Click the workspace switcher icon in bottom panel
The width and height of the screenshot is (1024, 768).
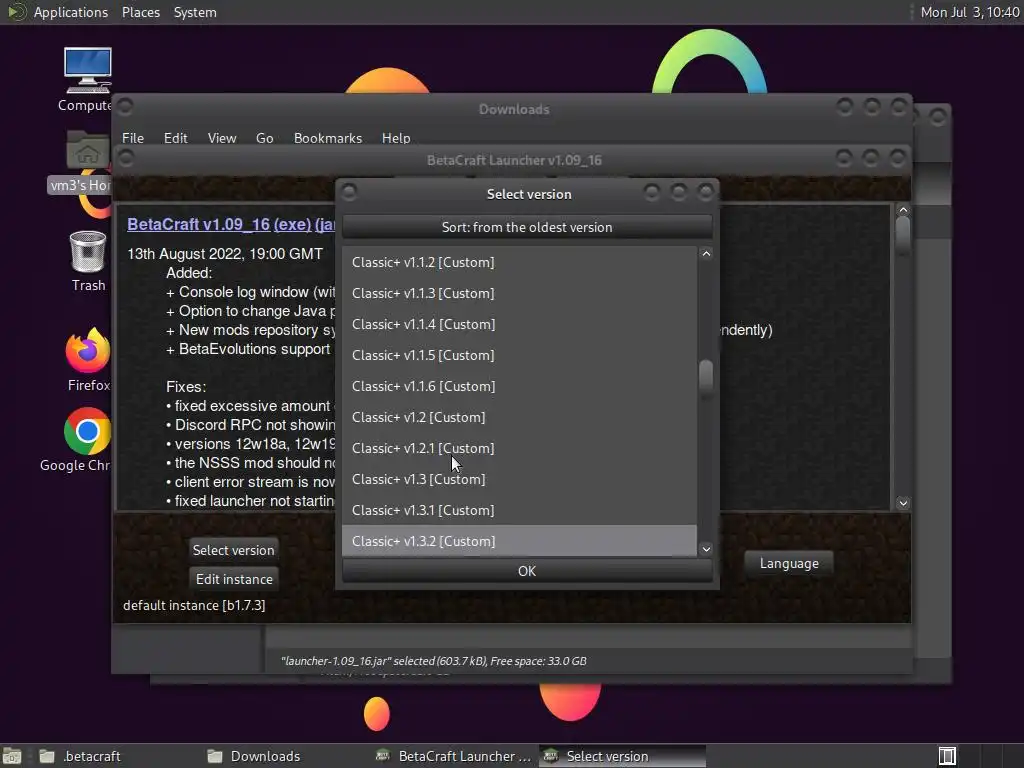(947, 756)
